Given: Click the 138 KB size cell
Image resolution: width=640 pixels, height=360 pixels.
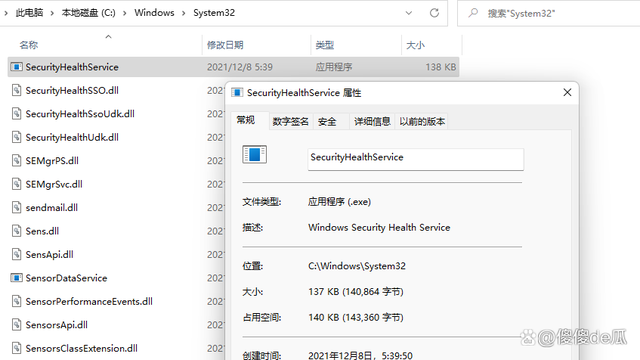Looking at the screenshot, I should 441,67.
